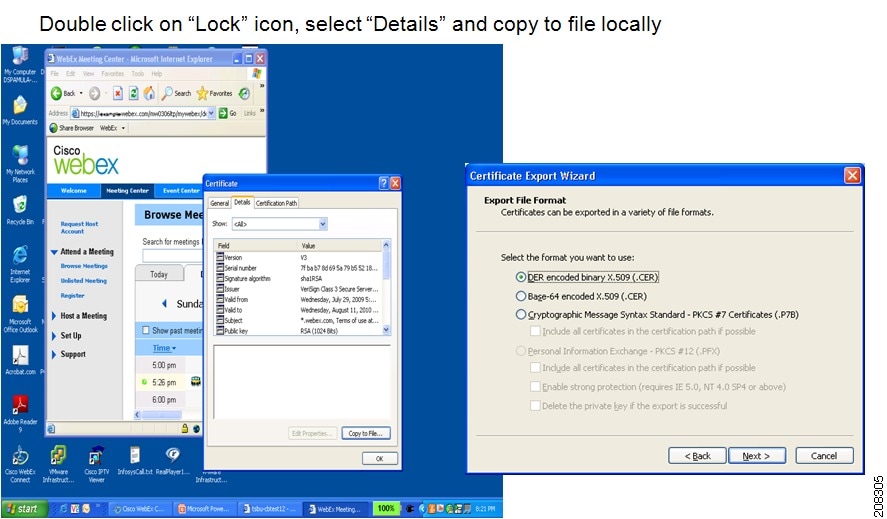Switch to Microsoft PowerPoint taskbar item
Image resolution: width=887 pixels, height=519 pixels.
[204, 509]
